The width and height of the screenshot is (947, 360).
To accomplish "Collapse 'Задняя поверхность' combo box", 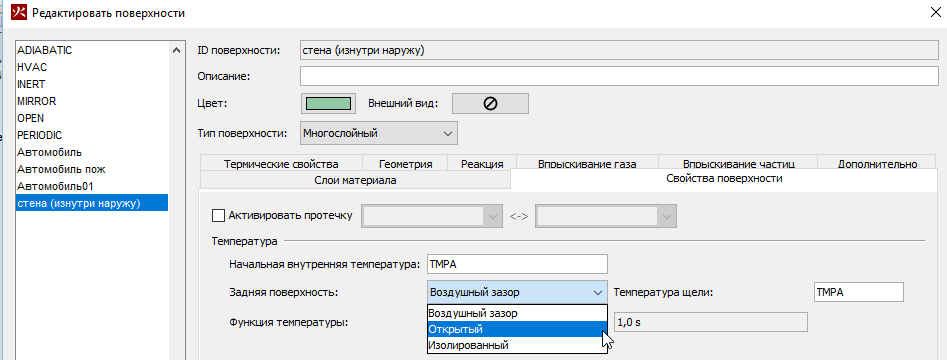I will [516, 292].
